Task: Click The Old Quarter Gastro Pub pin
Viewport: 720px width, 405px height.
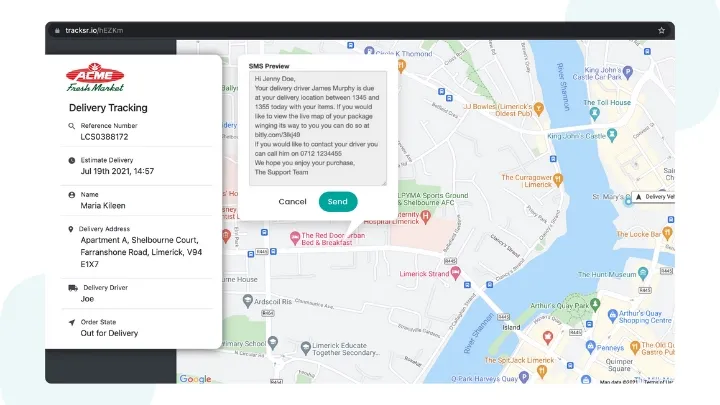Action: point(635,348)
